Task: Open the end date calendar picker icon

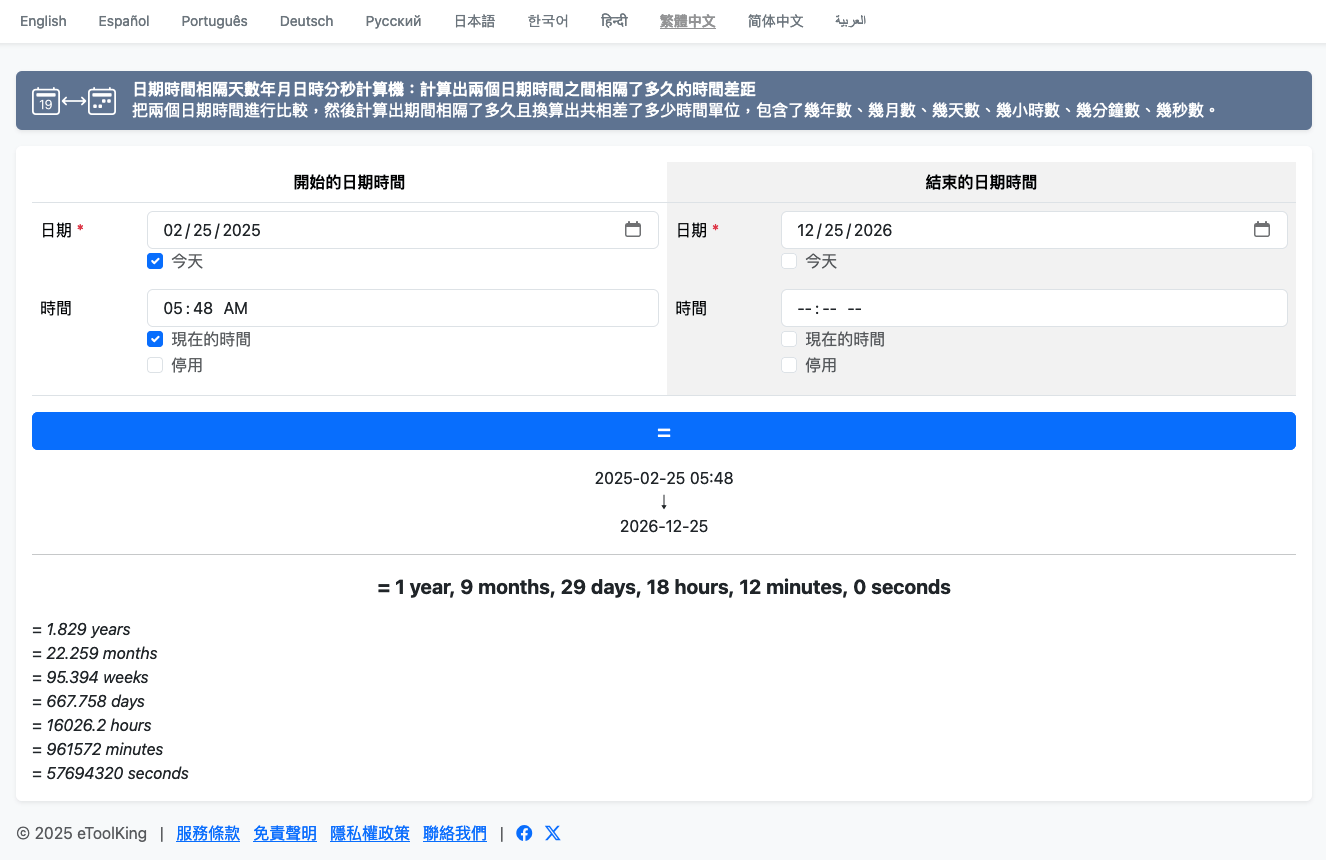Action: click(1262, 230)
